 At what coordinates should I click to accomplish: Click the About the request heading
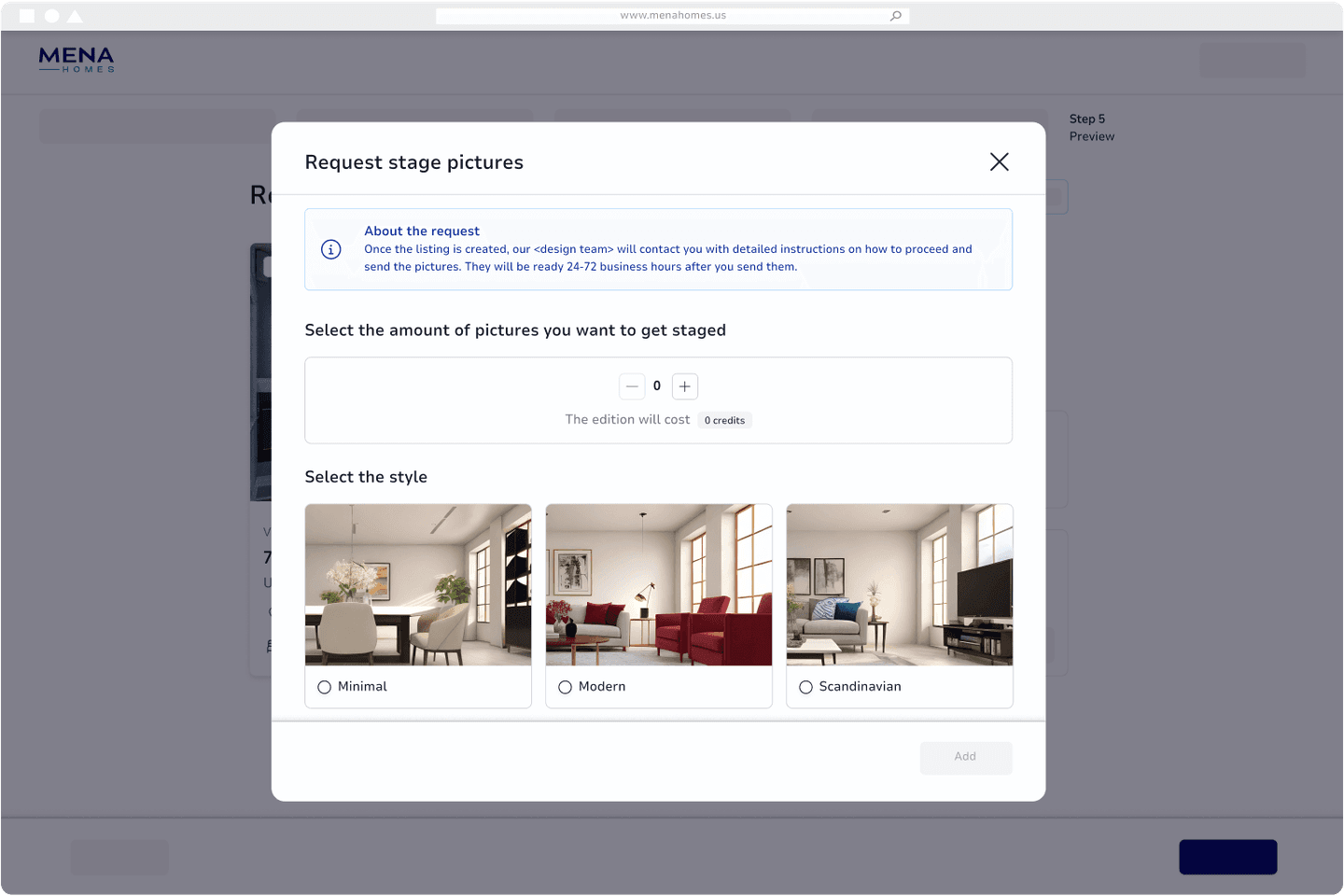422,231
